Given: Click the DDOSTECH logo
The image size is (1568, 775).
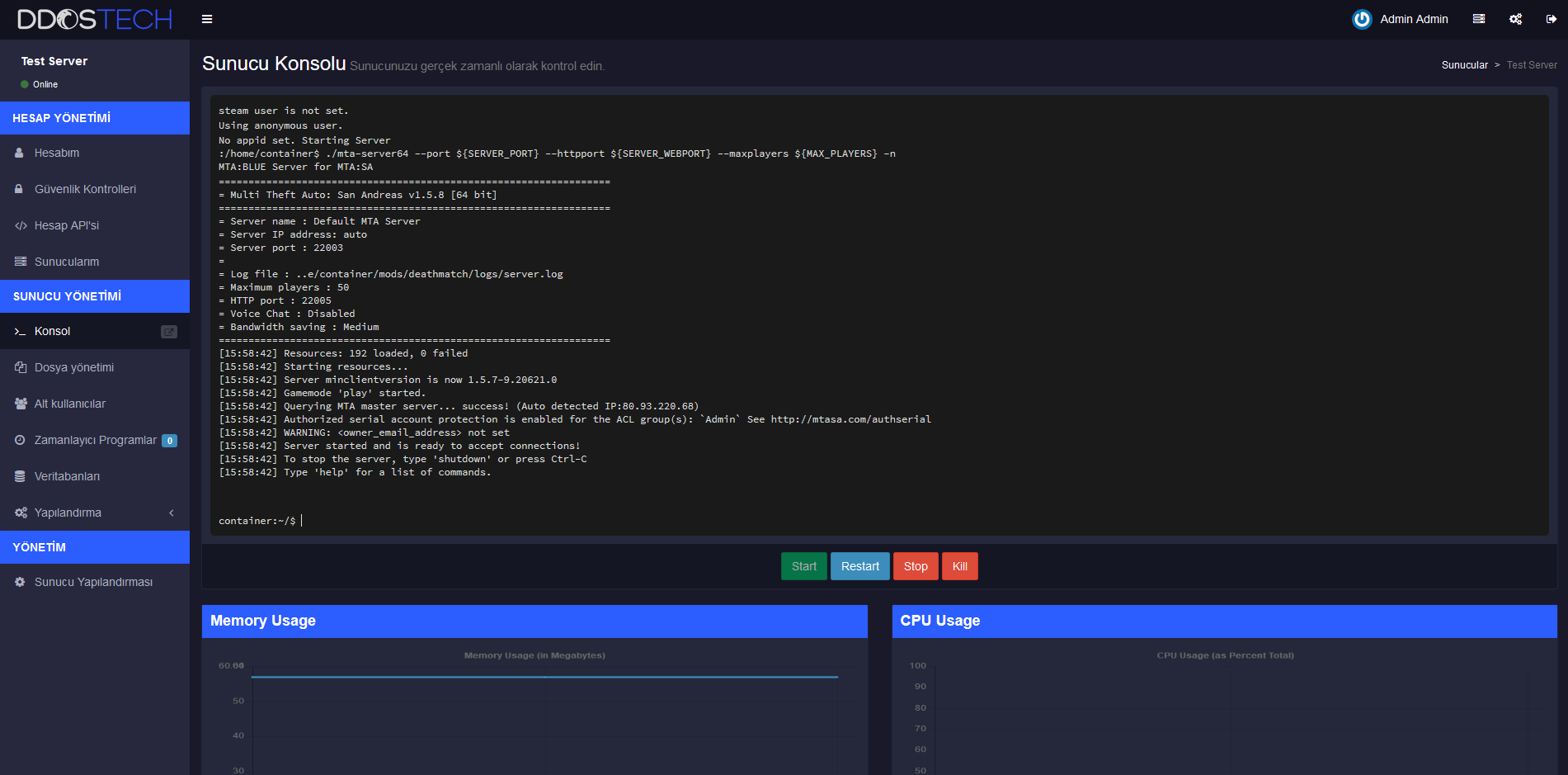Looking at the screenshot, I should click(x=95, y=19).
